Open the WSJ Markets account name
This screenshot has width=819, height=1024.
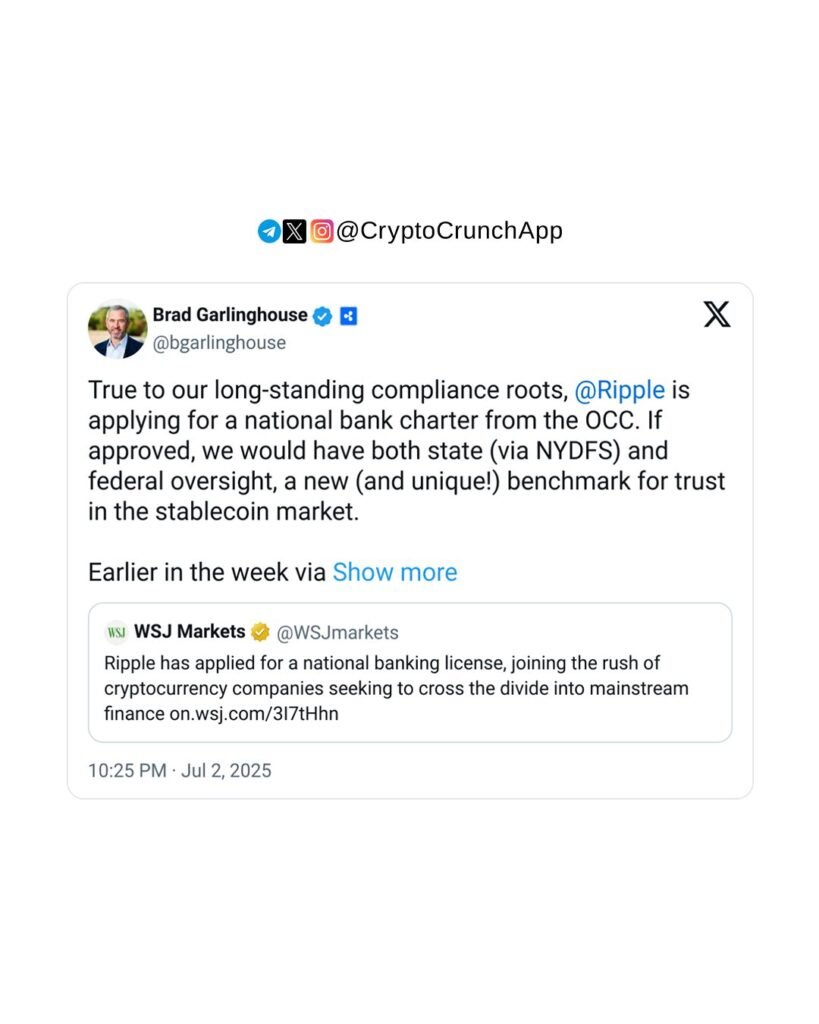pos(189,632)
